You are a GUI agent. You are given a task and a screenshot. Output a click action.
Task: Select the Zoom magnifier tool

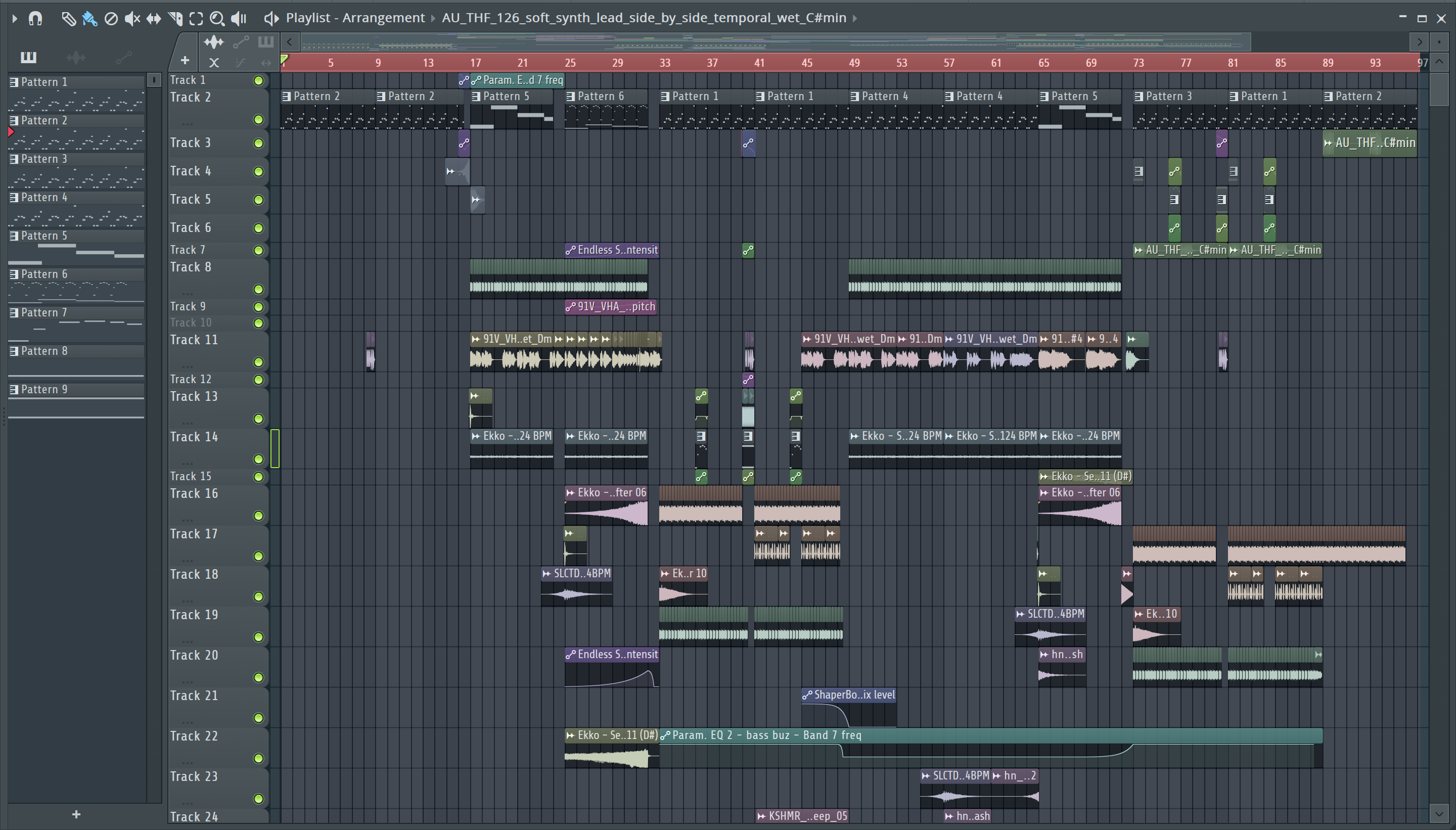click(x=217, y=19)
